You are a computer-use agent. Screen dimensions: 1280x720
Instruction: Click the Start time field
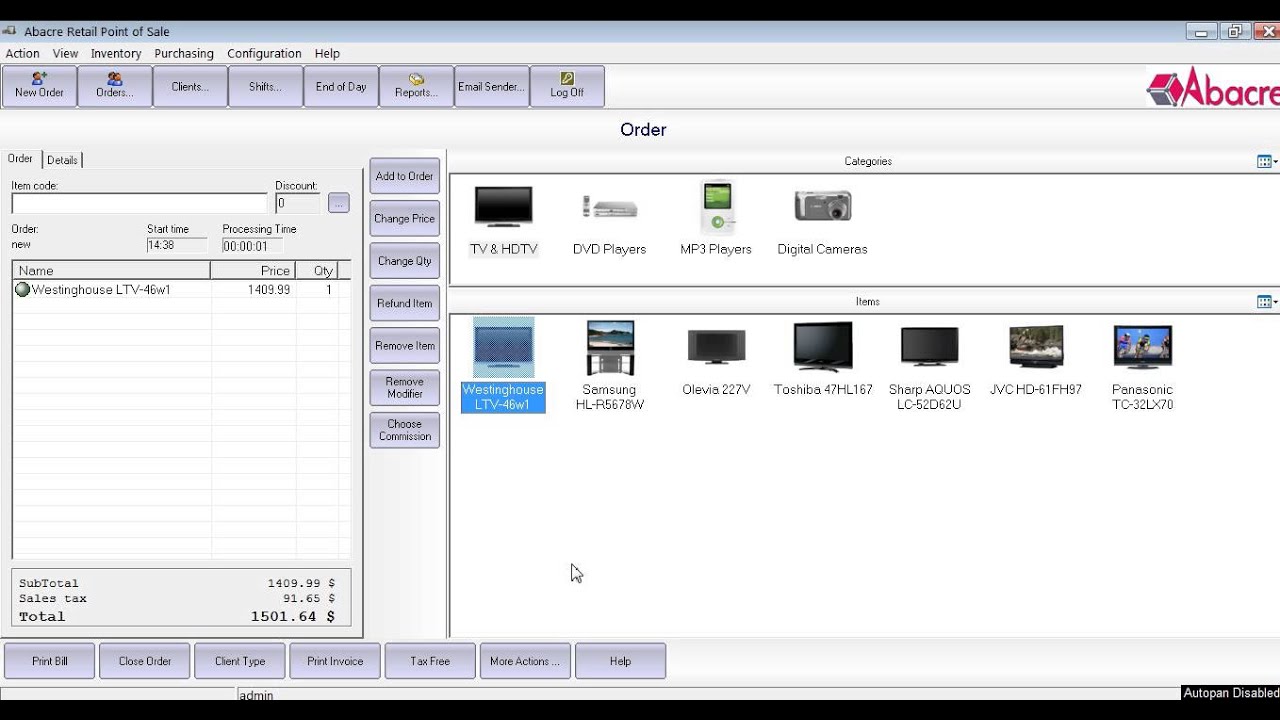point(177,246)
